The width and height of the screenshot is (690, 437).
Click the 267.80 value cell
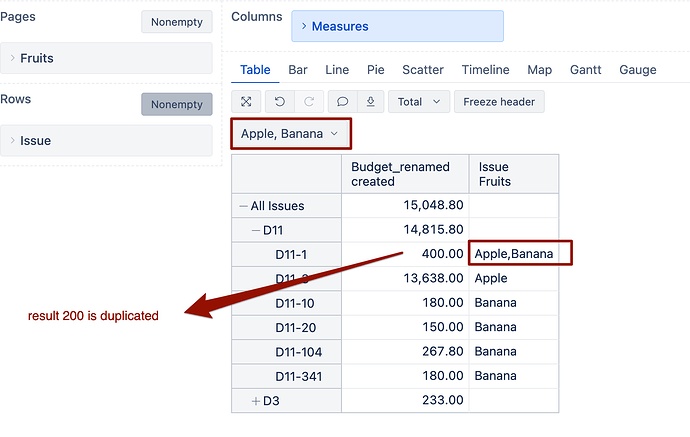coord(405,351)
